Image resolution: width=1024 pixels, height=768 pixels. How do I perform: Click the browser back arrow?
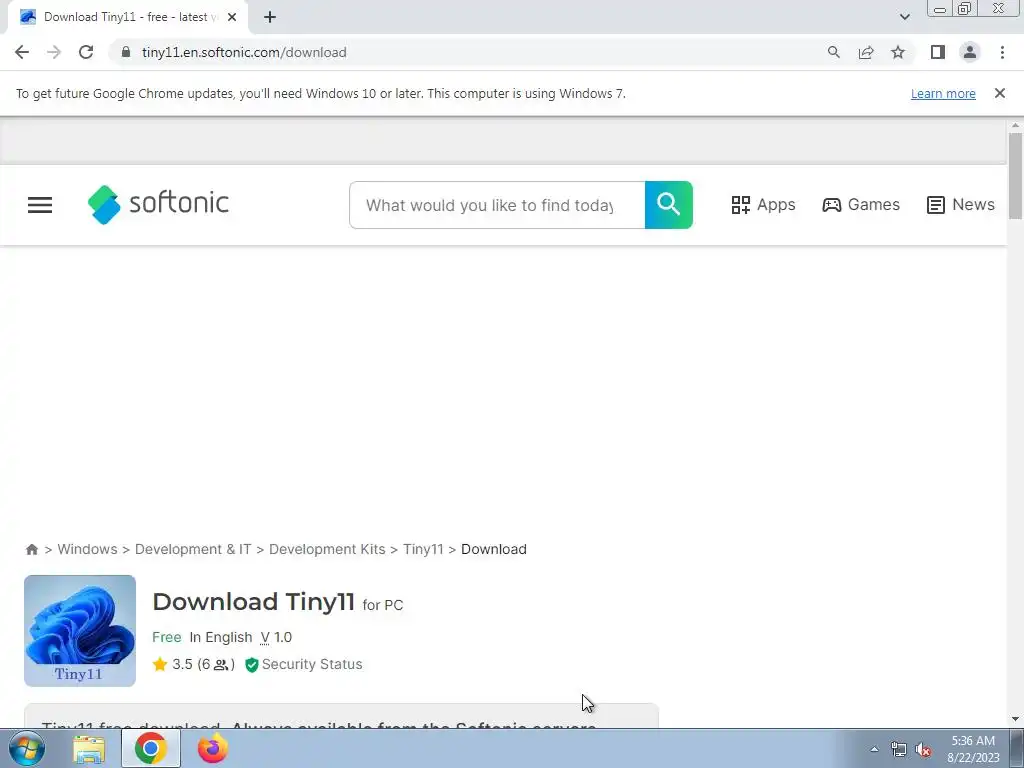pyautogui.click(x=22, y=52)
